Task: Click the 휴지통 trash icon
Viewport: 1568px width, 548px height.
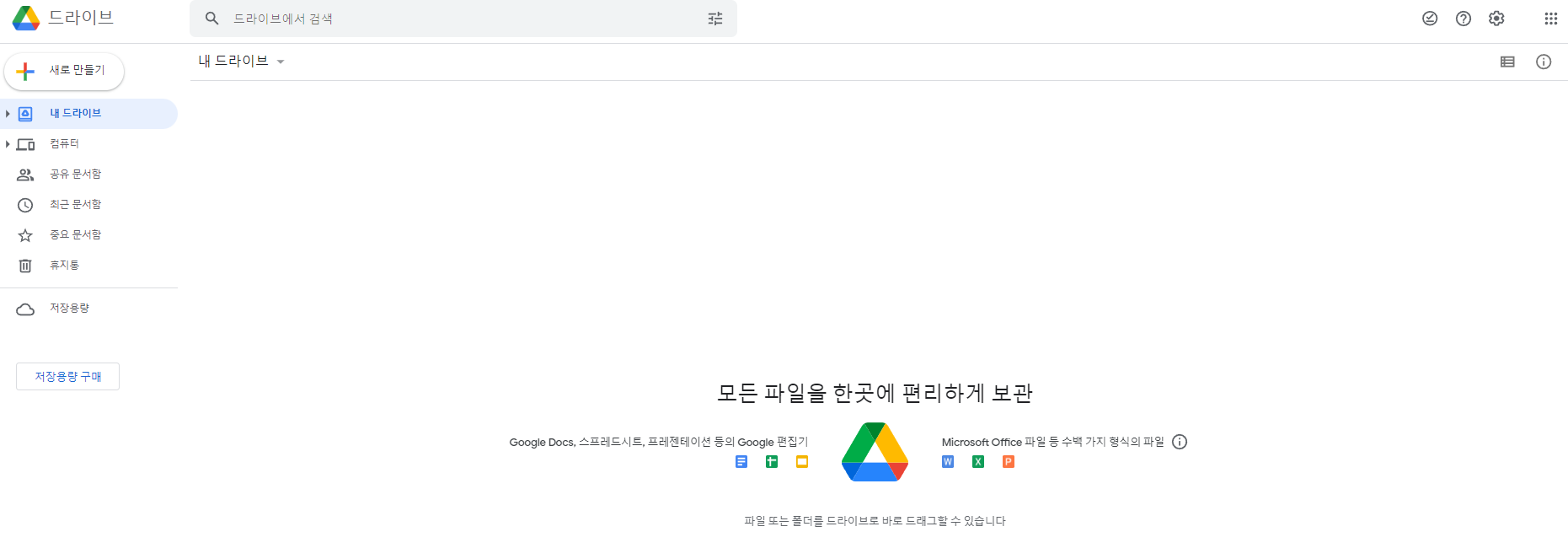Action: [x=25, y=266]
